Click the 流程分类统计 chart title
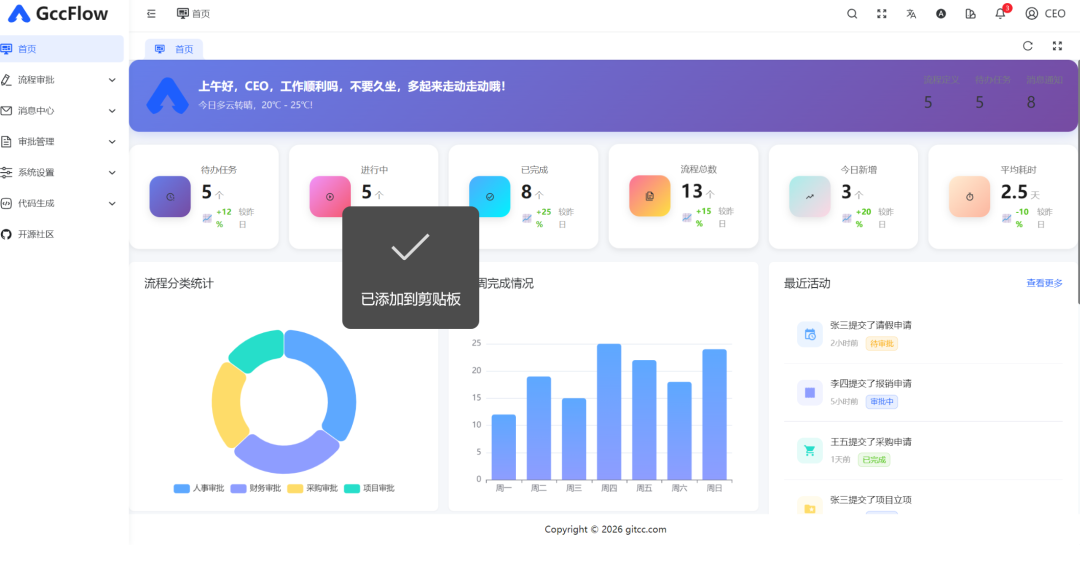The width and height of the screenshot is (1080, 569). click(x=178, y=283)
